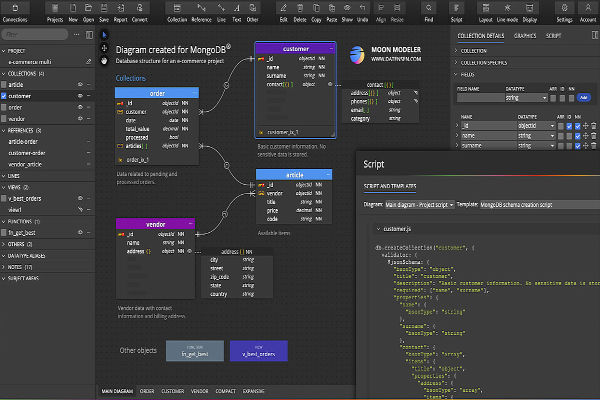The width and height of the screenshot is (600, 400).
Task: Click the Show toolbar icon
Action: [x=347, y=13]
